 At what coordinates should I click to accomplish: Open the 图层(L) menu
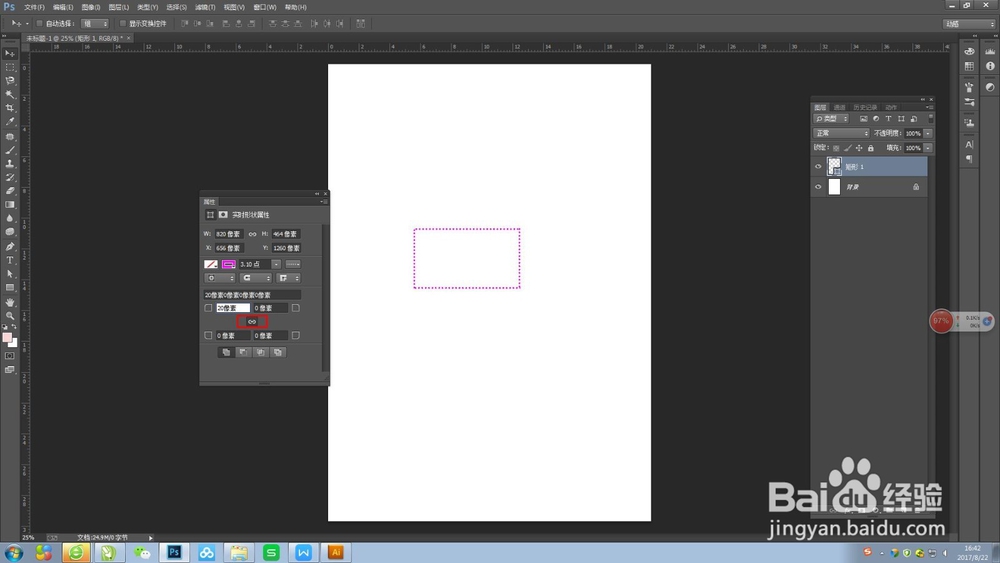click(119, 7)
